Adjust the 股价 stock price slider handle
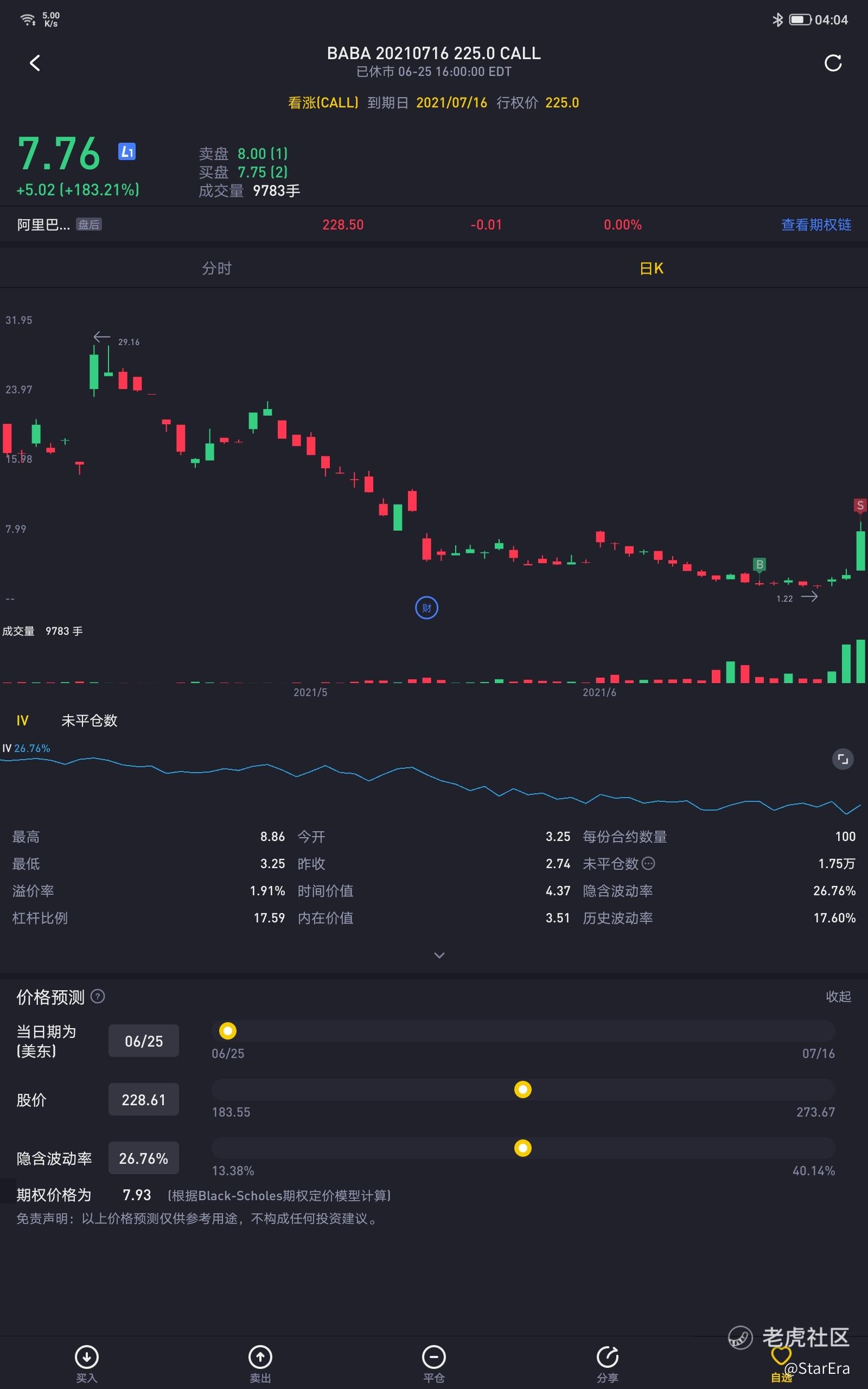This screenshot has height=1389, width=868. [x=522, y=1089]
